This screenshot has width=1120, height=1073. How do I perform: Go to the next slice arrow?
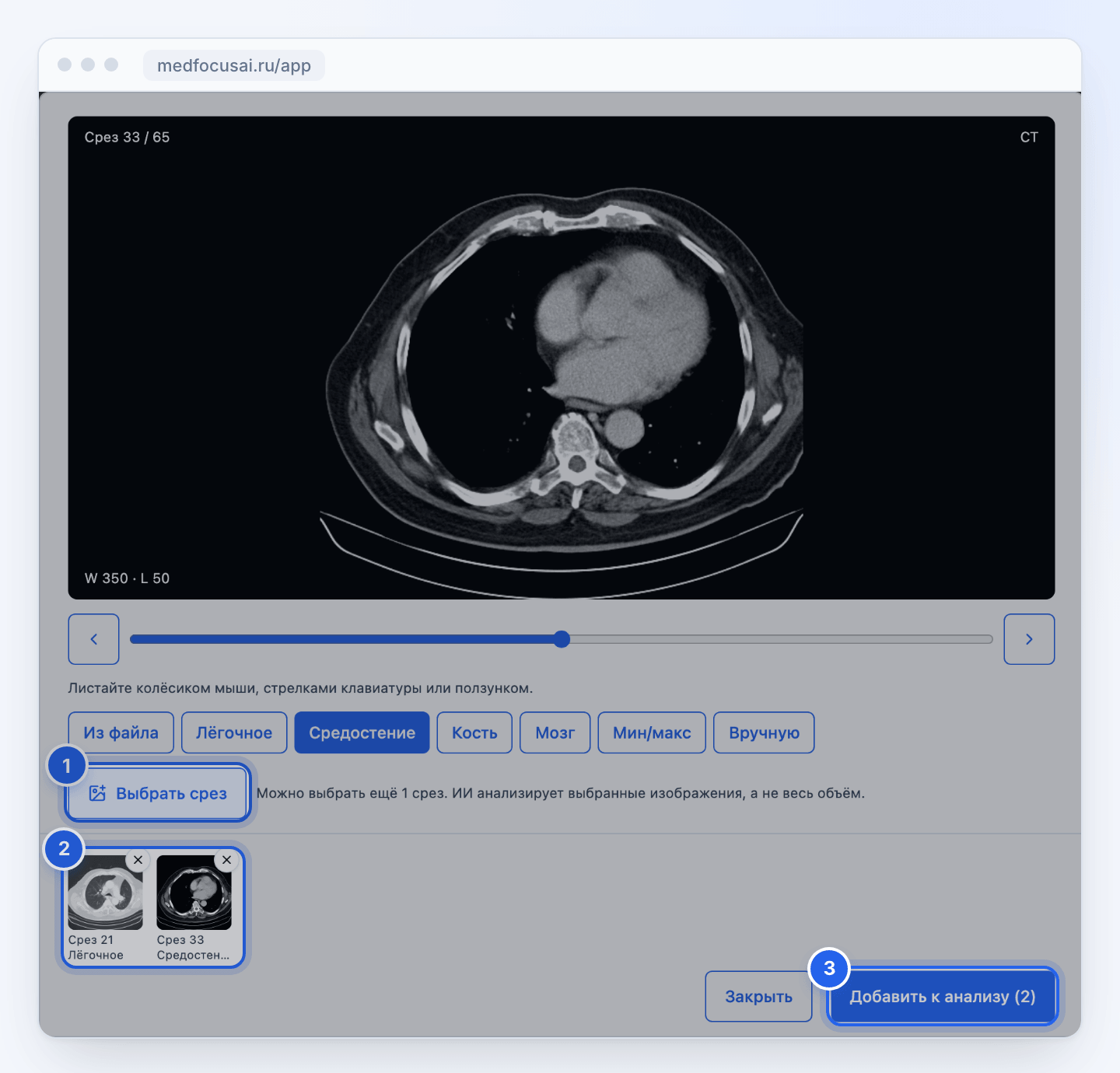pos(1029,639)
